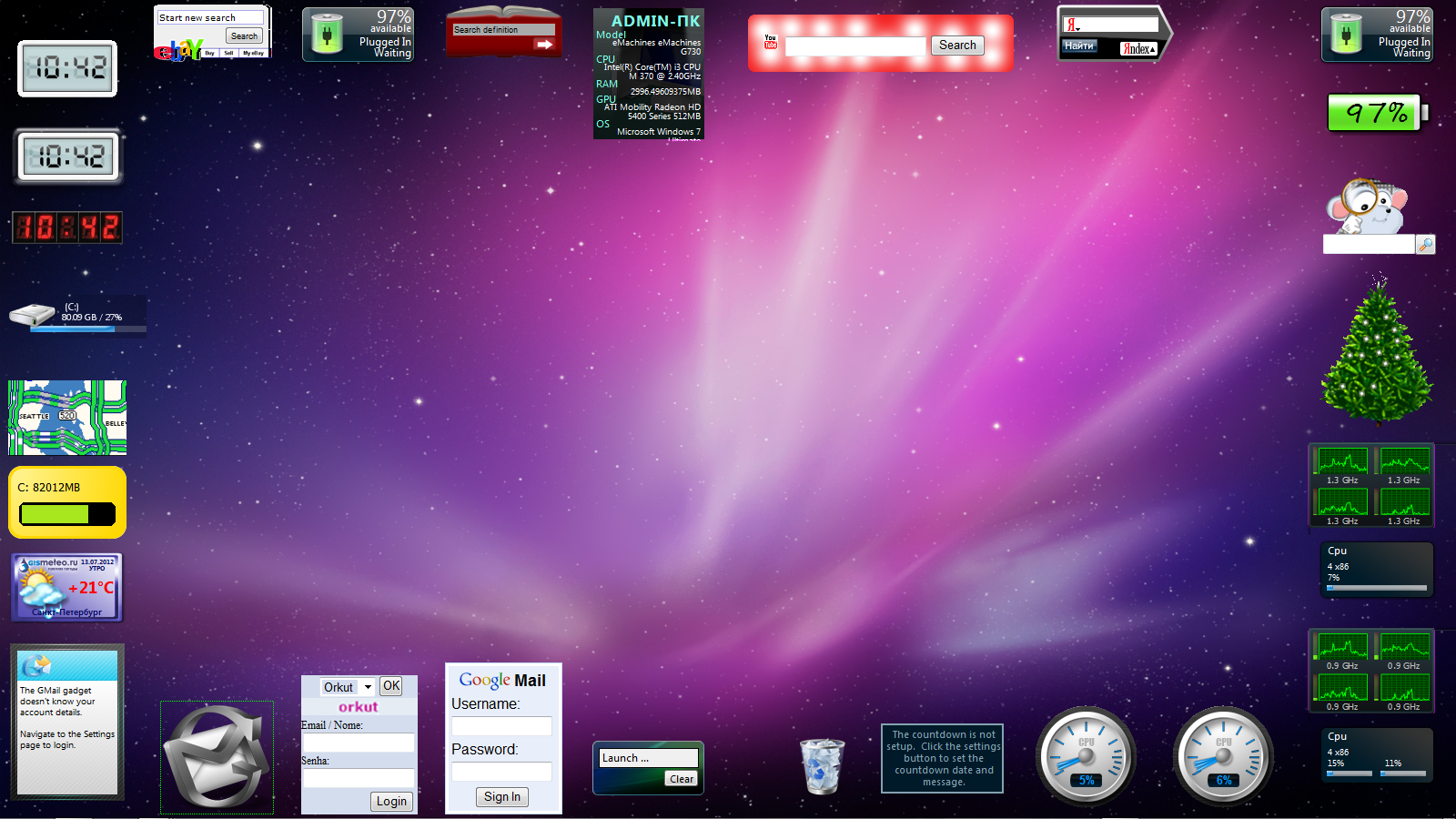Click the bright green 97% battery indicator
This screenshot has width=1456, height=819.
1375,113
